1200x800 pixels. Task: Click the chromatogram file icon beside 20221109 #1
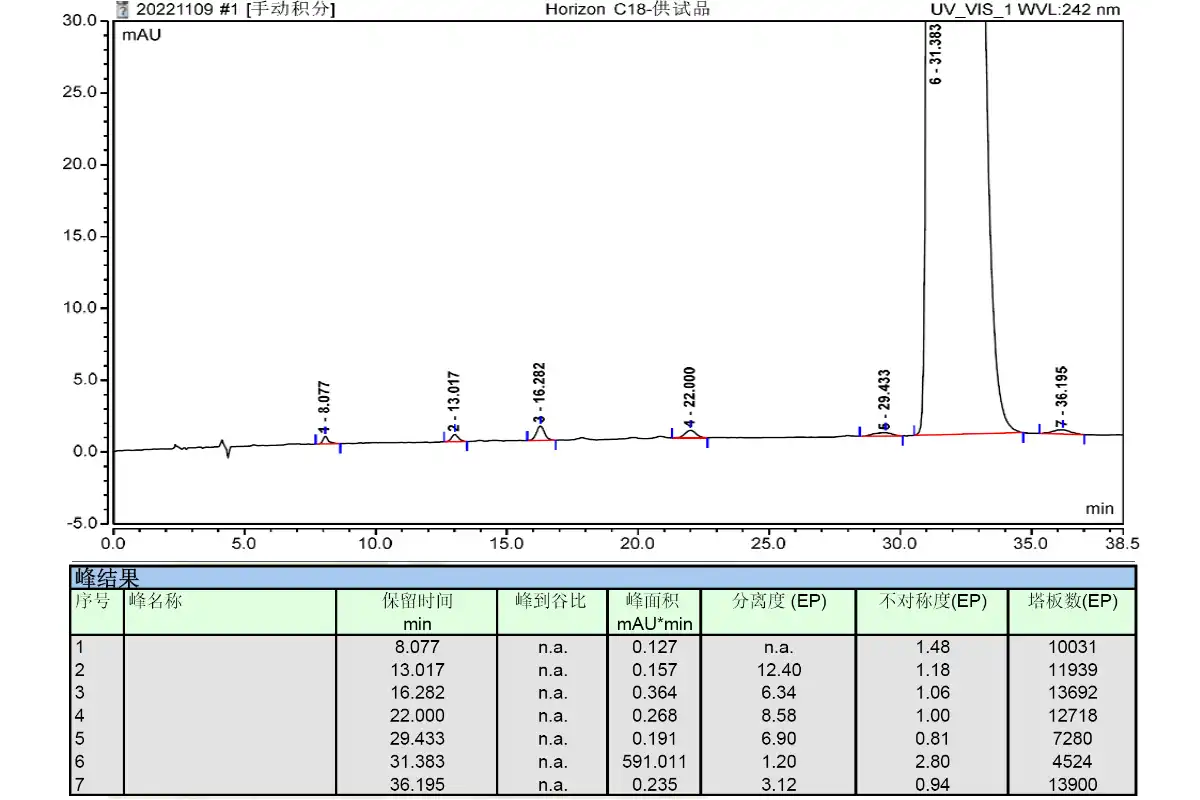click(123, 9)
